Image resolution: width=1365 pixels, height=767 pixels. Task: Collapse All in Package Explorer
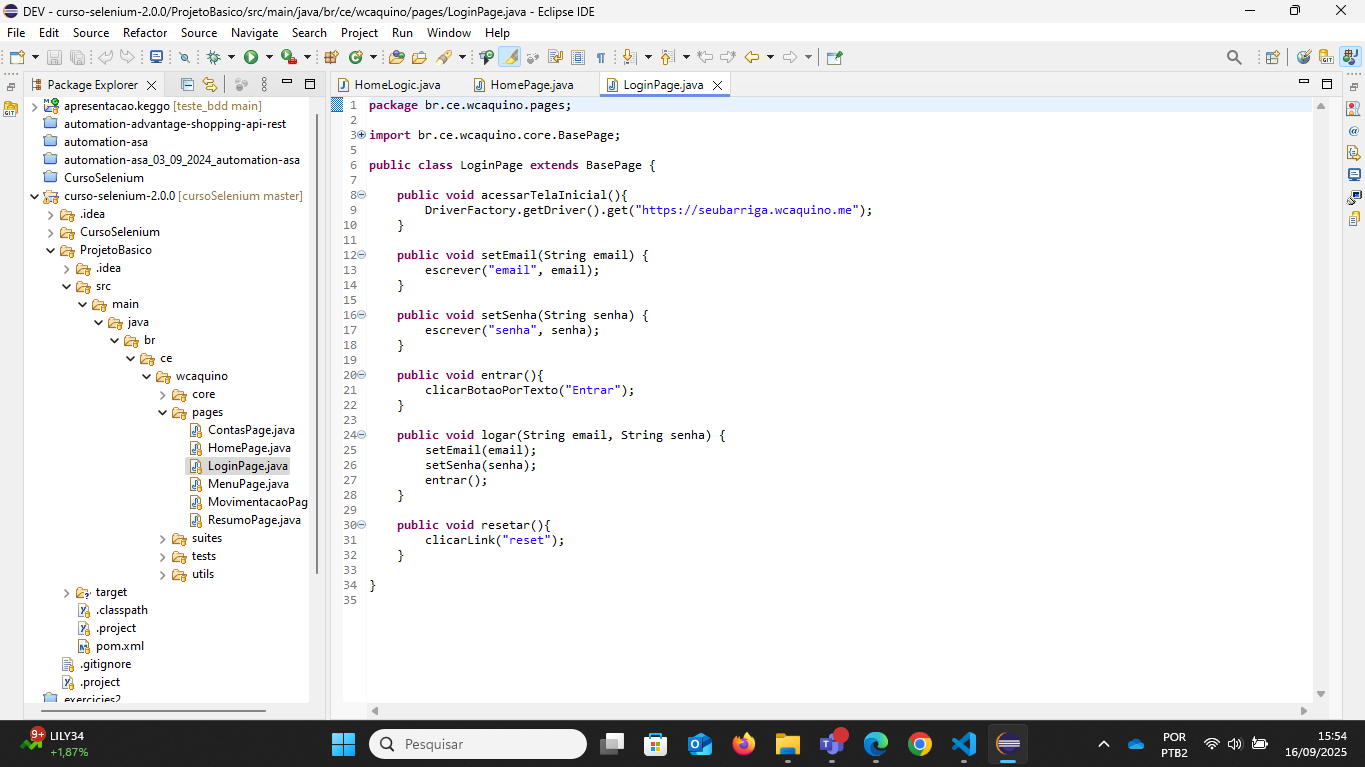tap(187, 85)
